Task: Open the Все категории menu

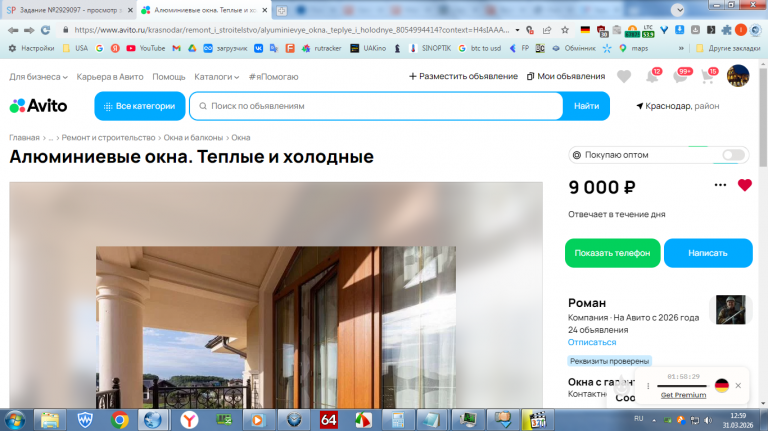Action: (140, 106)
